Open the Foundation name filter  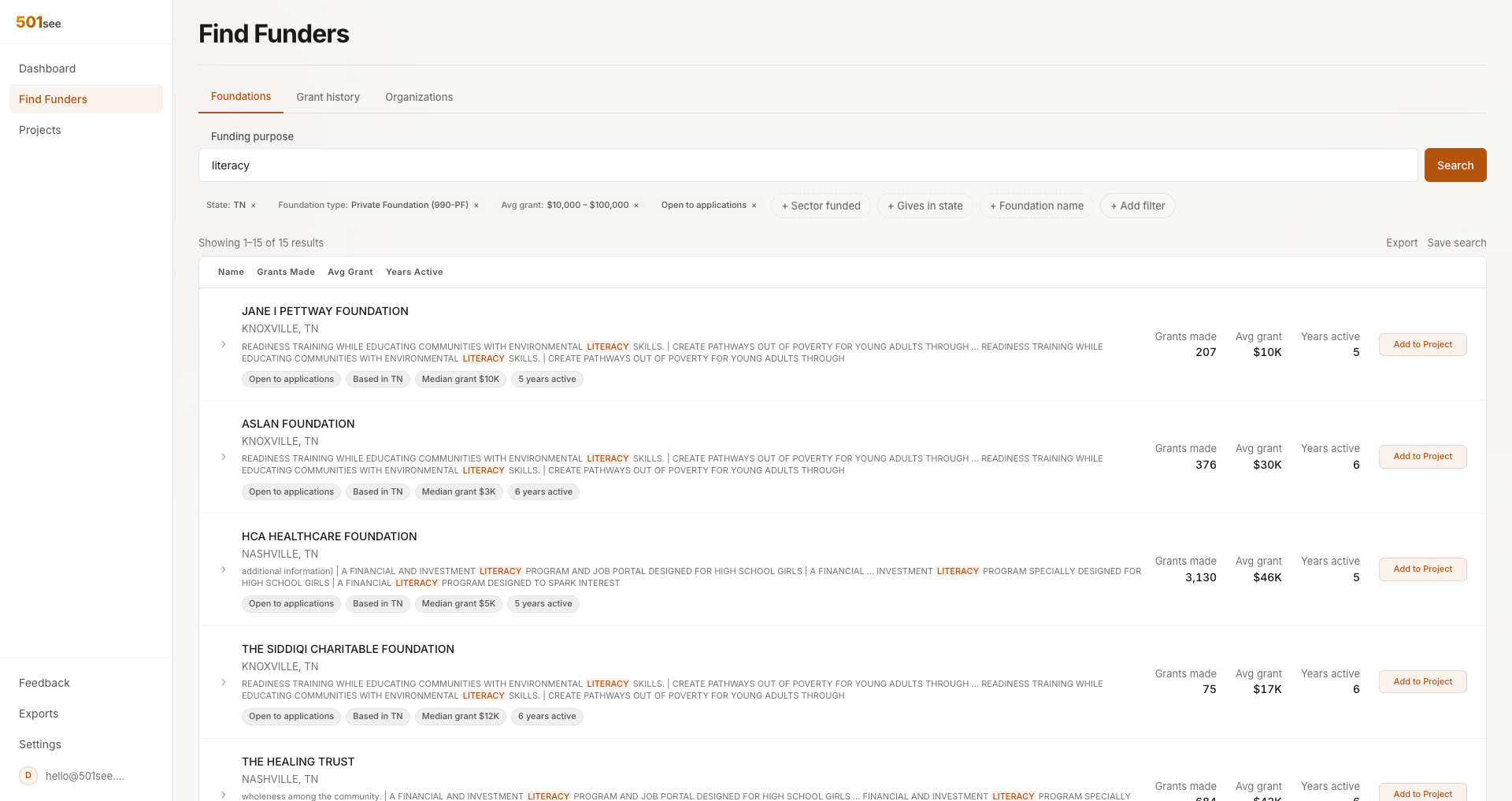click(x=1036, y=206)
